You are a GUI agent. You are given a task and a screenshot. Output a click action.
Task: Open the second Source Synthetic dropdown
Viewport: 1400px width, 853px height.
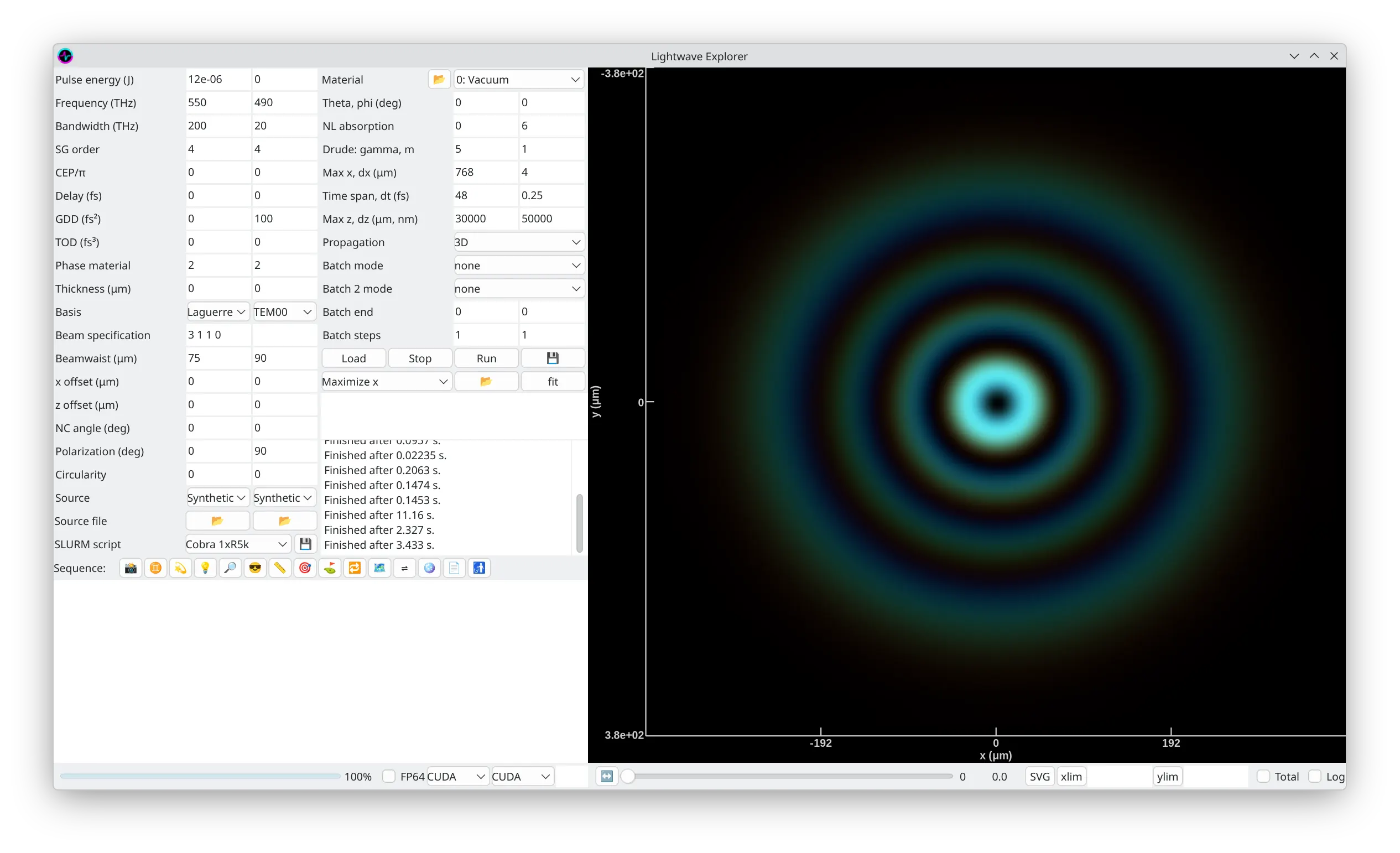pyautogui.click(x=284, y=497)
